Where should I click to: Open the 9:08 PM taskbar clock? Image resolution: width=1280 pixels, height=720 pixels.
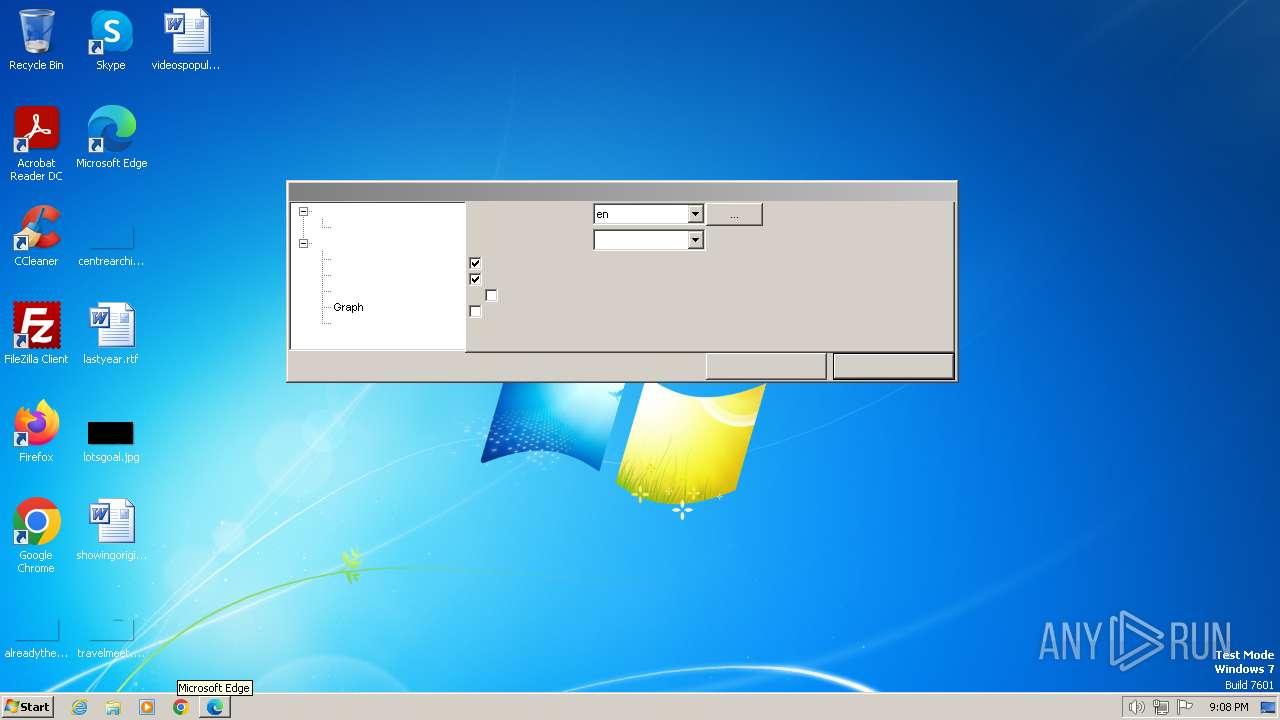click(1228, 707)
